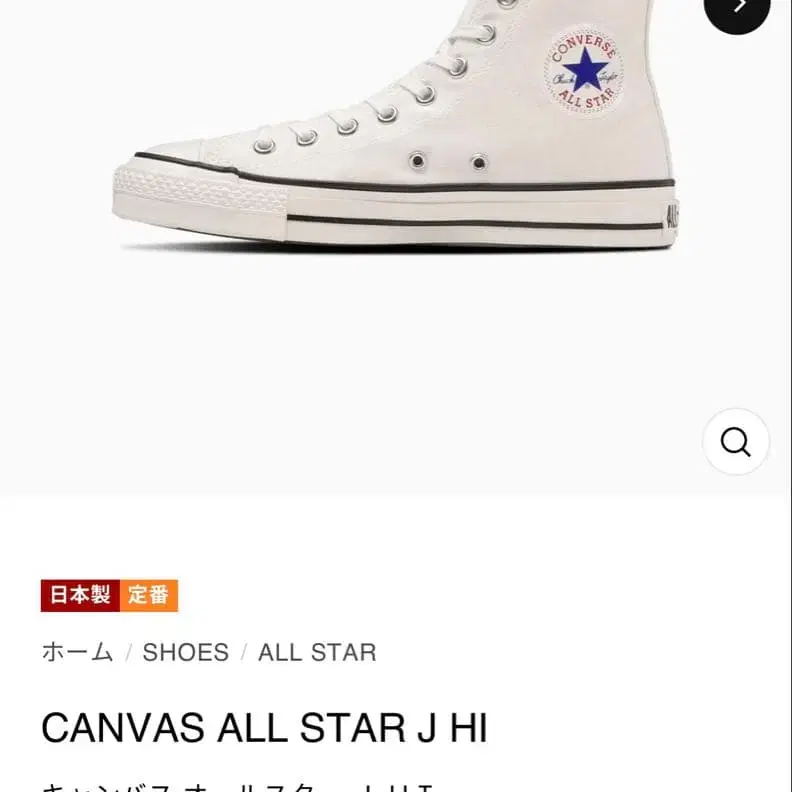
Task: Click the slash between ホーム and SHOES
Action: pos(128,653)
